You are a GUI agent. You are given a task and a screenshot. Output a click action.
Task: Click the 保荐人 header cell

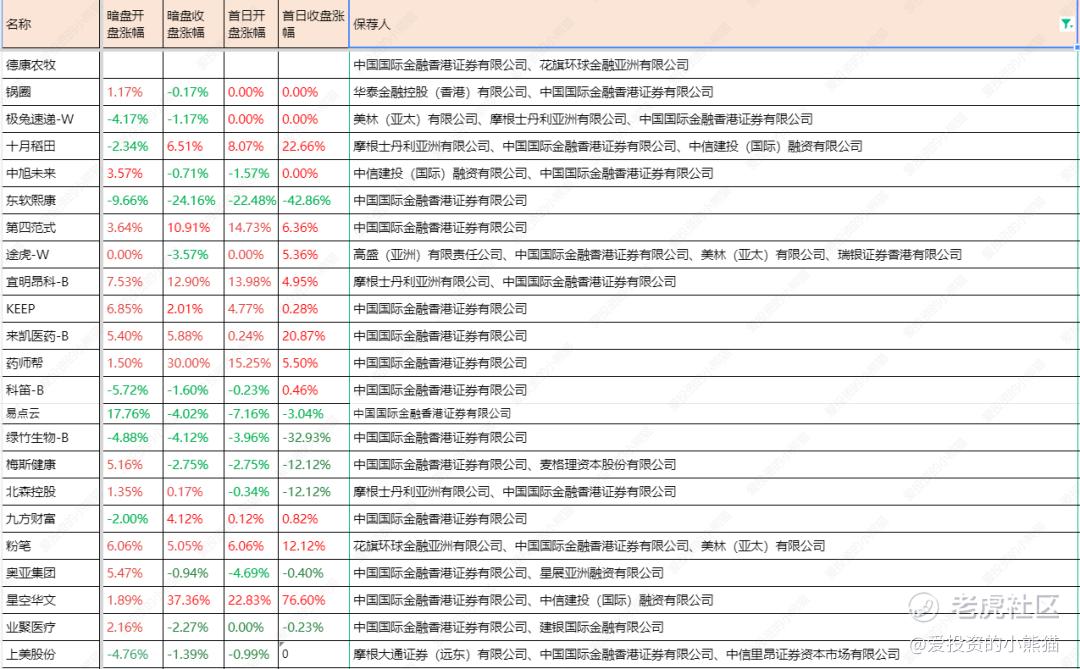[x=714, y=24]
